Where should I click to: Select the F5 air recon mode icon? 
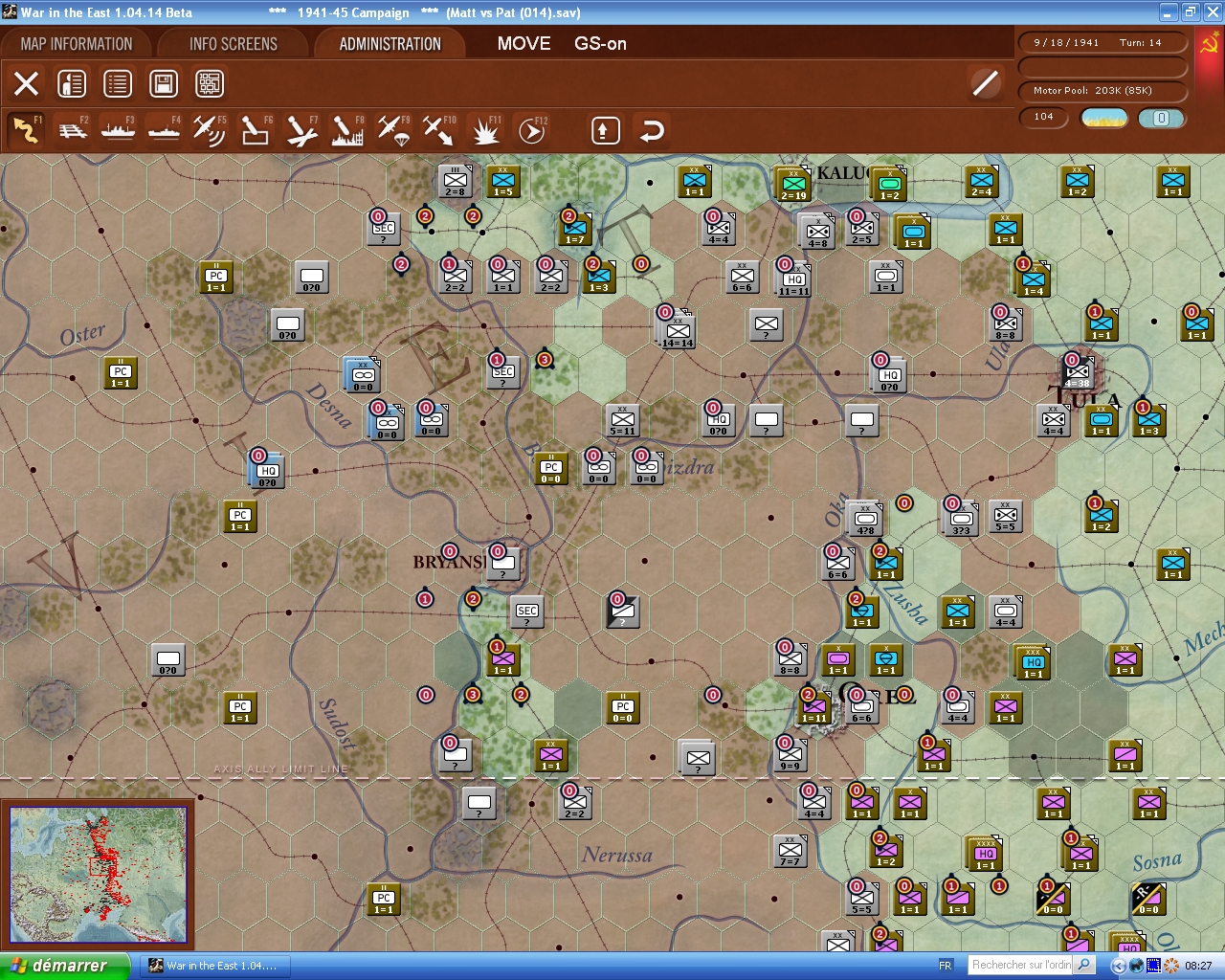(x=210, y=130)
